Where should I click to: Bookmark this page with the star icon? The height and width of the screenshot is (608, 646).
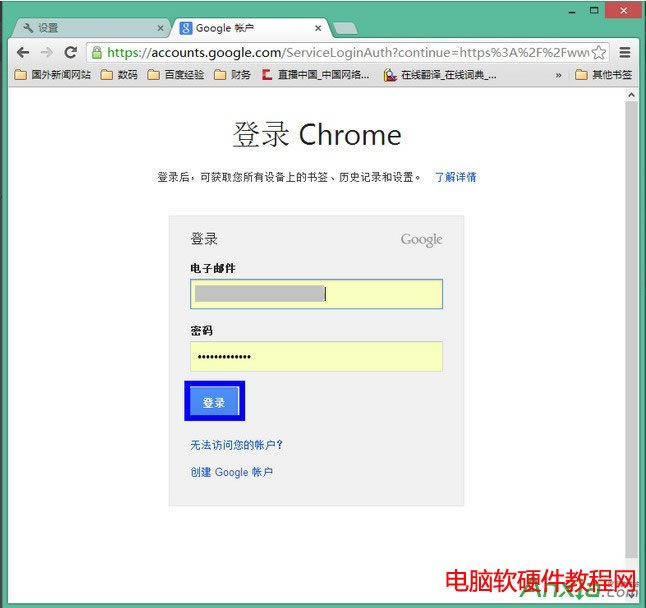click(x=599, y=52)
